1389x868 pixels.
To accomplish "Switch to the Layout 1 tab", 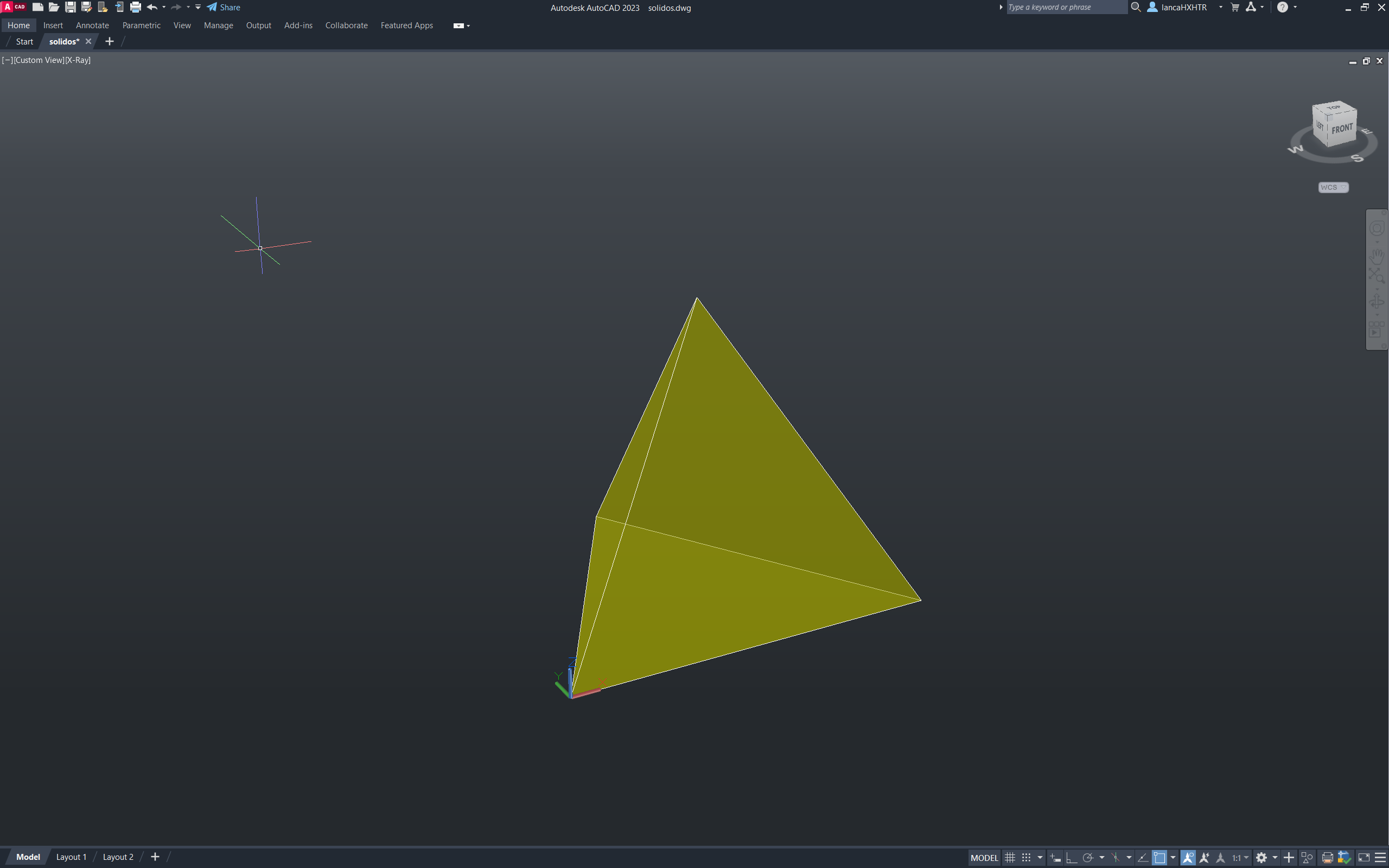I will click(71, 857).
